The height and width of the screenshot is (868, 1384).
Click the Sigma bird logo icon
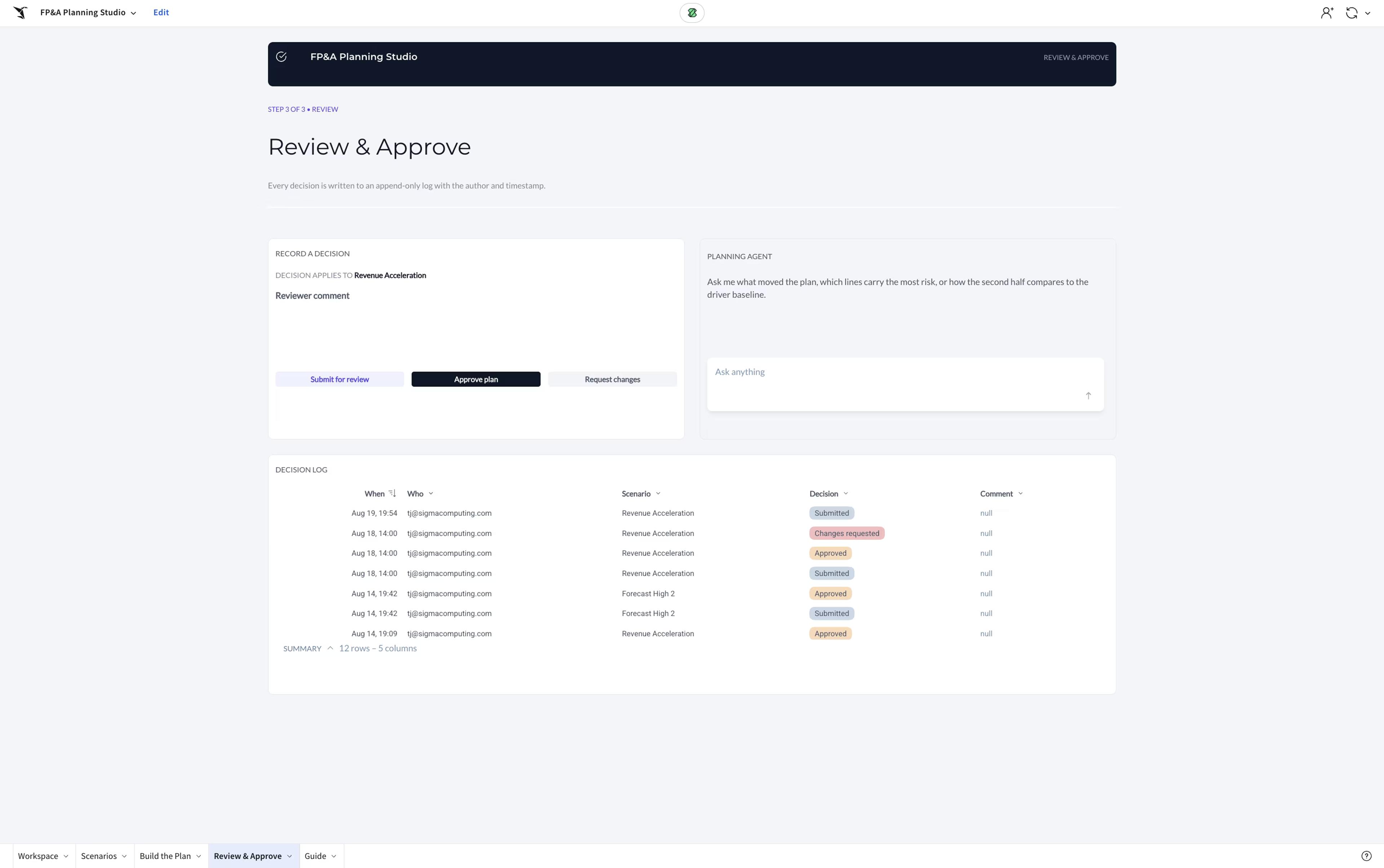(x=21, y=13)
